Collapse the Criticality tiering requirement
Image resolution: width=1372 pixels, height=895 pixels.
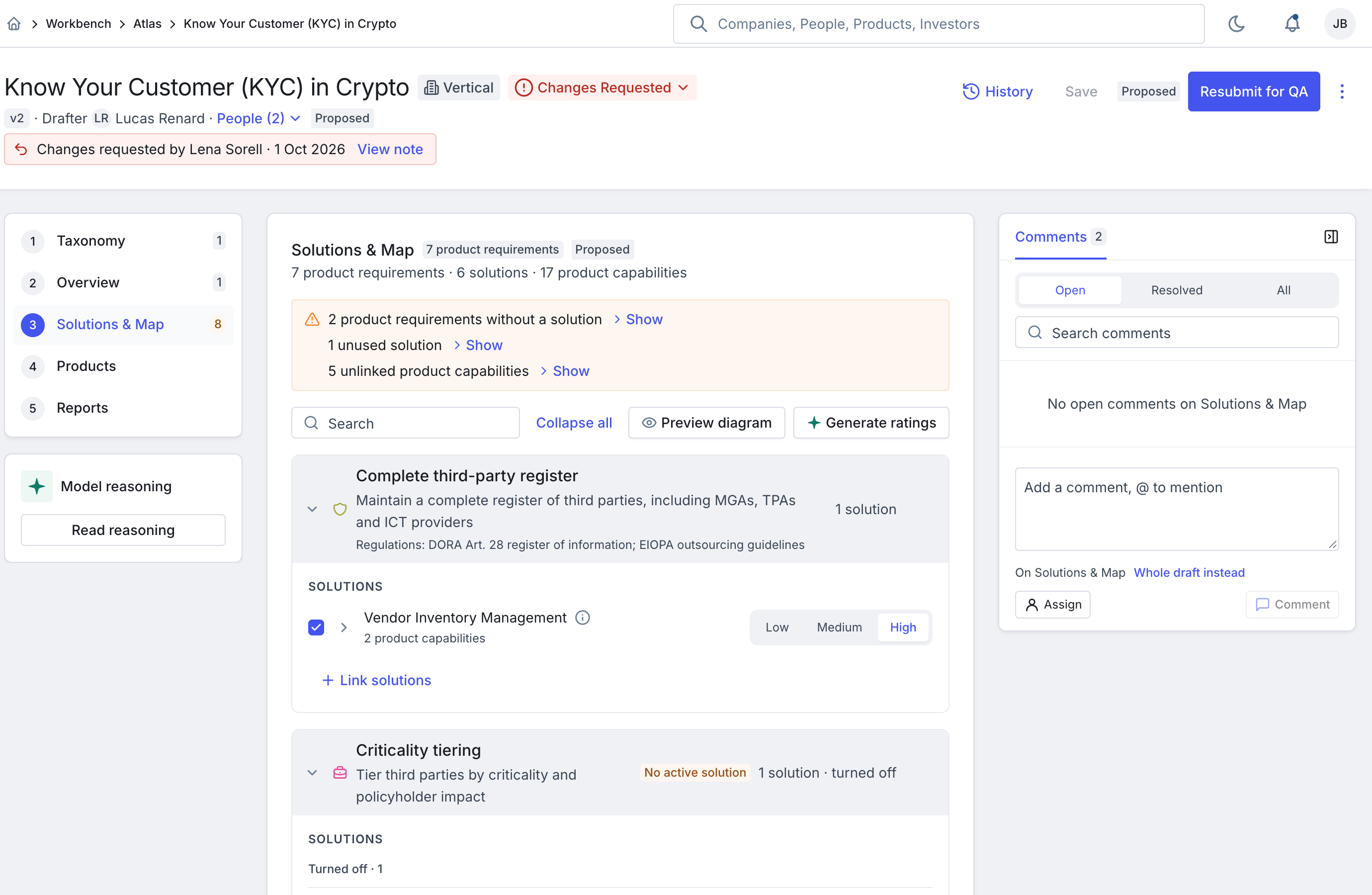[312, 773]
